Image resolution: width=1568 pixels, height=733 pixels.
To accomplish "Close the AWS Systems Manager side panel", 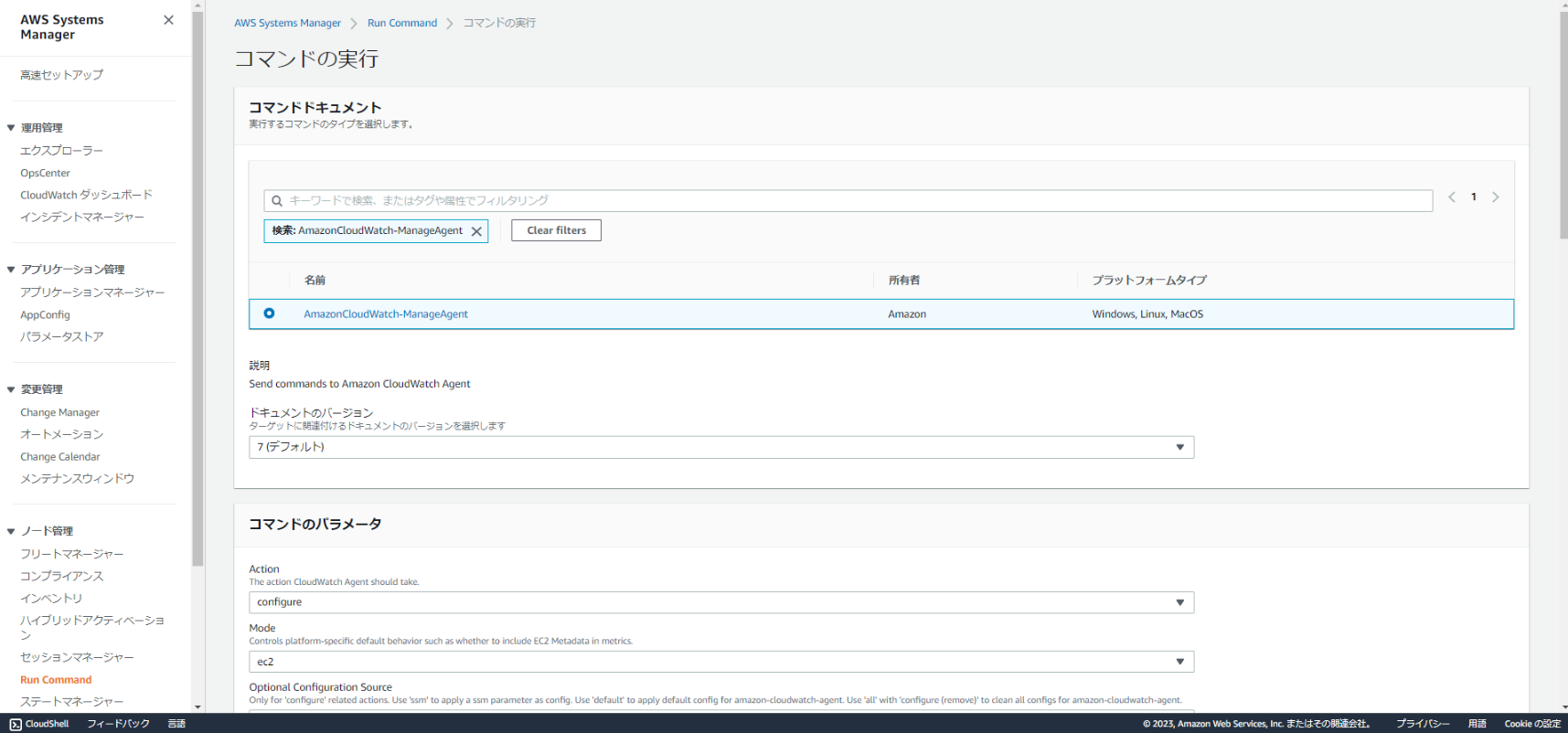I will tap(168, 20).
